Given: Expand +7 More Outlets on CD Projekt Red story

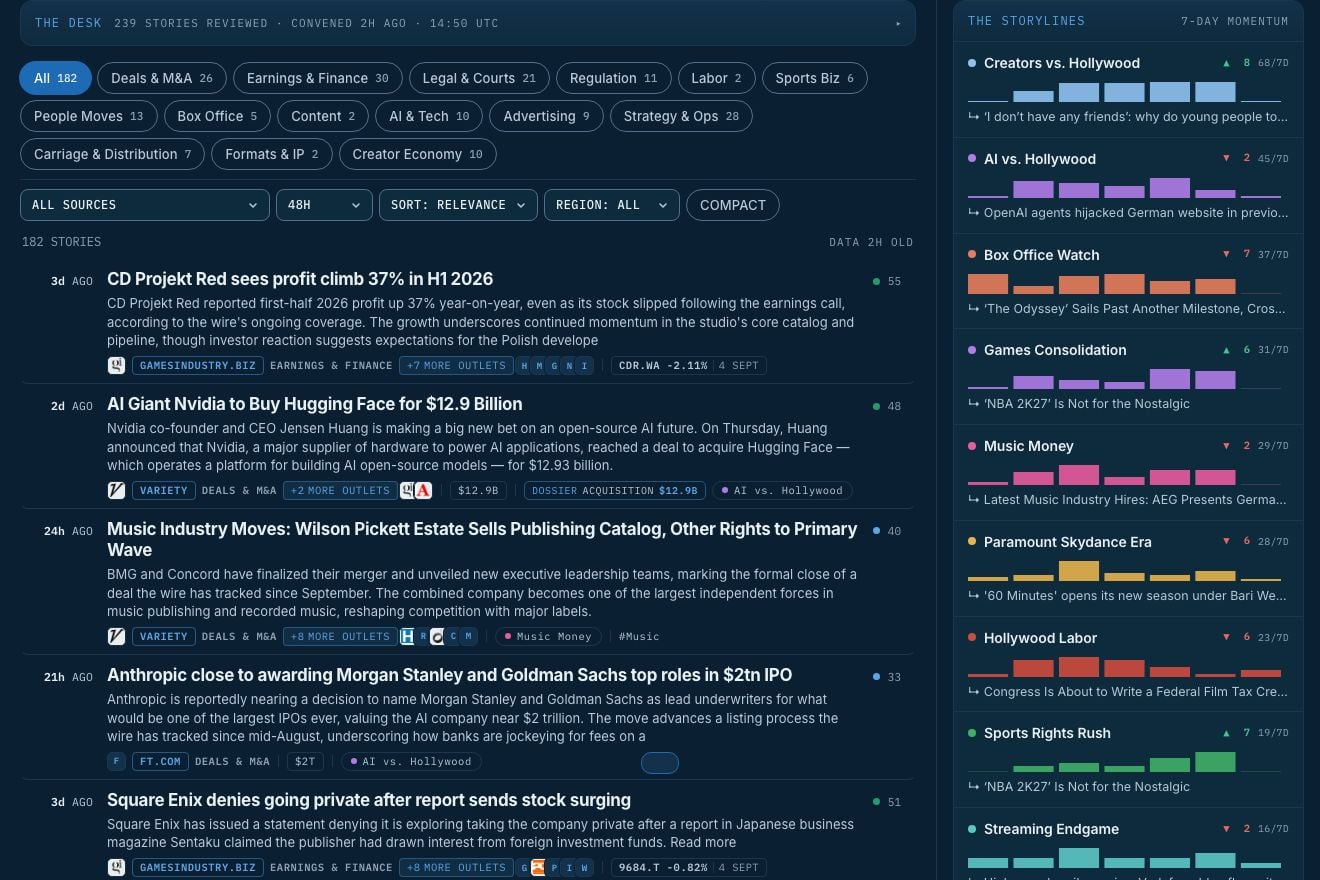Looking at the screenshot, I should (x=456, y=366).
